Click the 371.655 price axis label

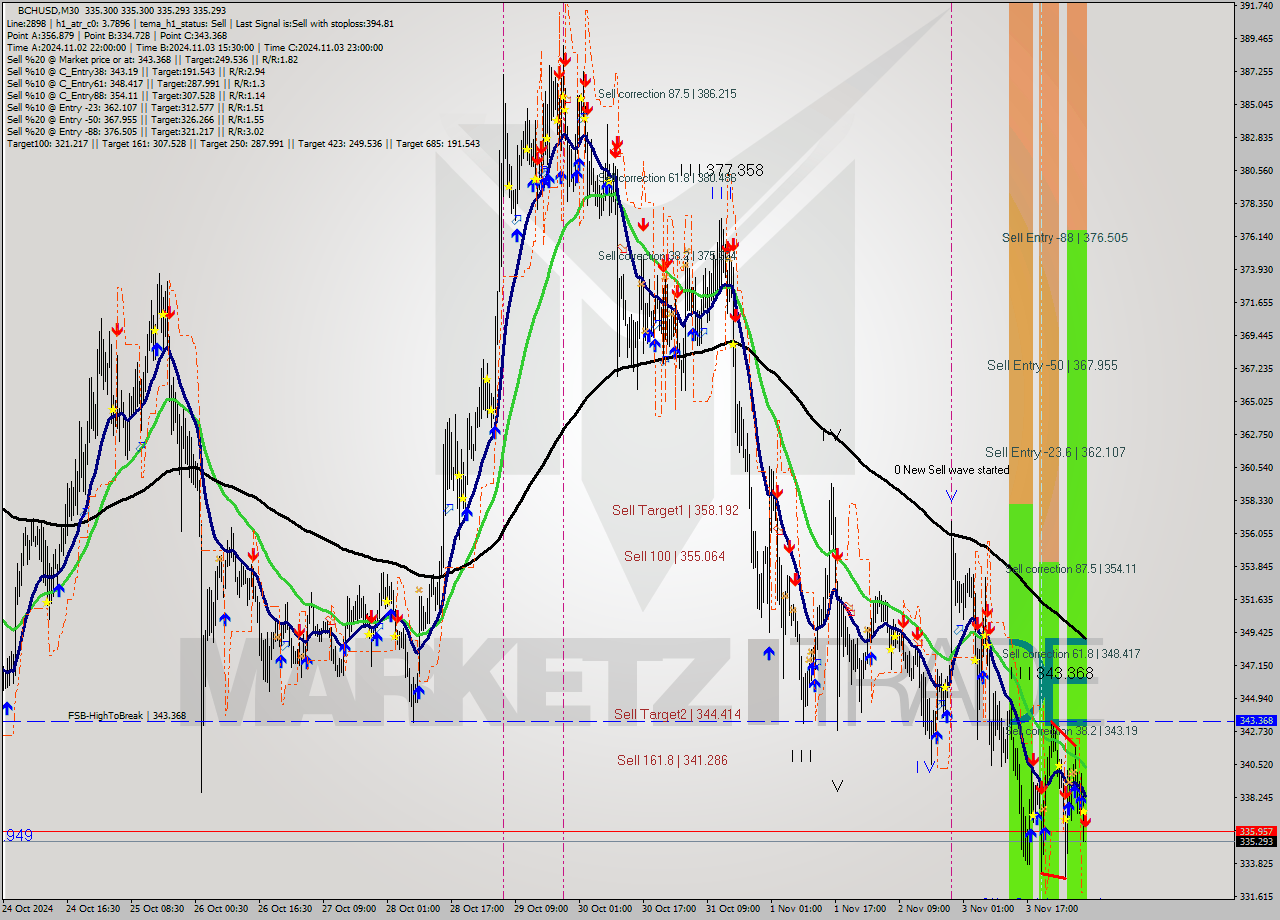click(1256, 303)
